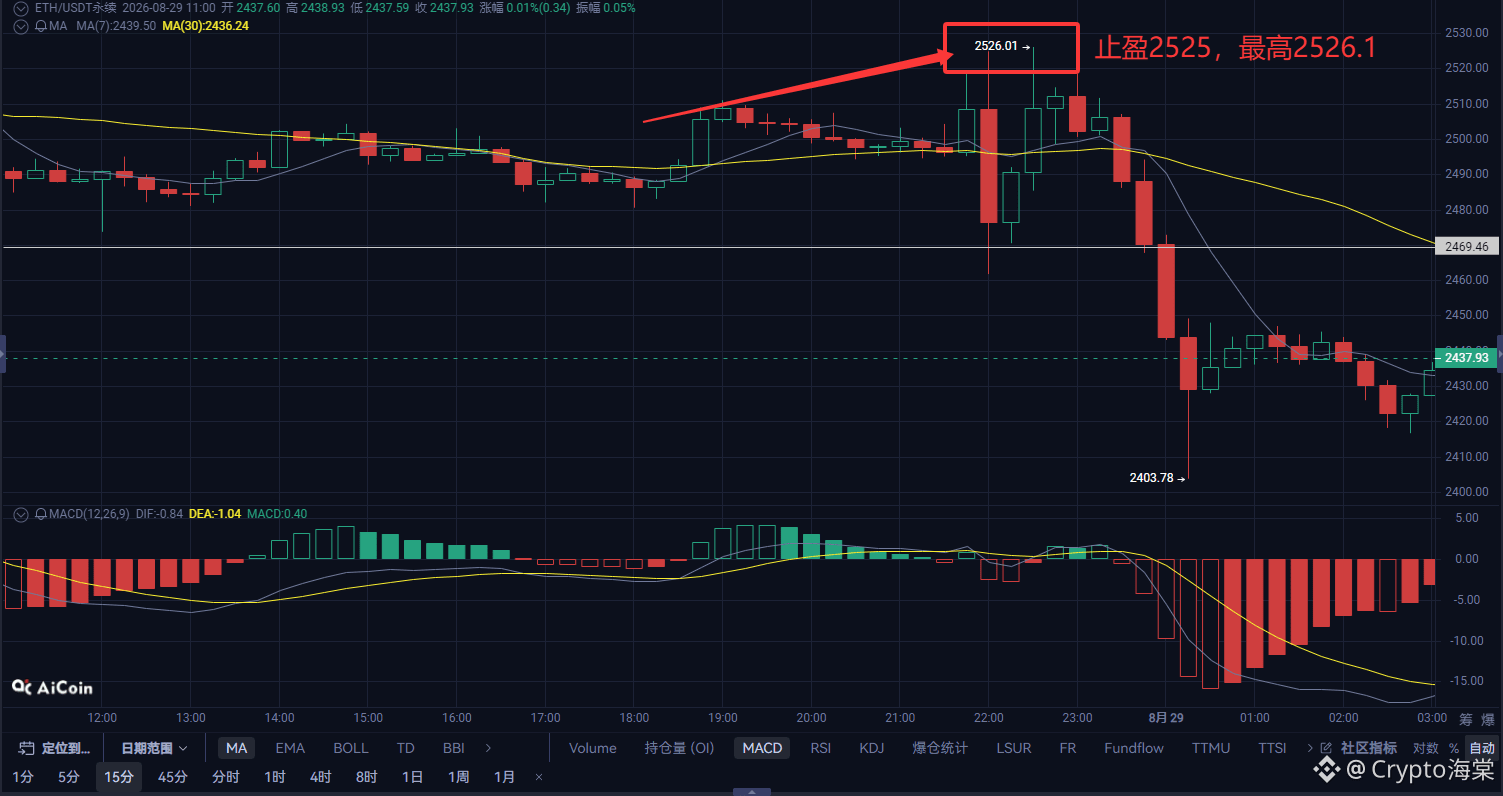Image resolution: width=1503 pixels, height=796 pixels.
Task: Enable the FR funding rate indicator
Action: pyautogui.click(x=1068, y=748)
